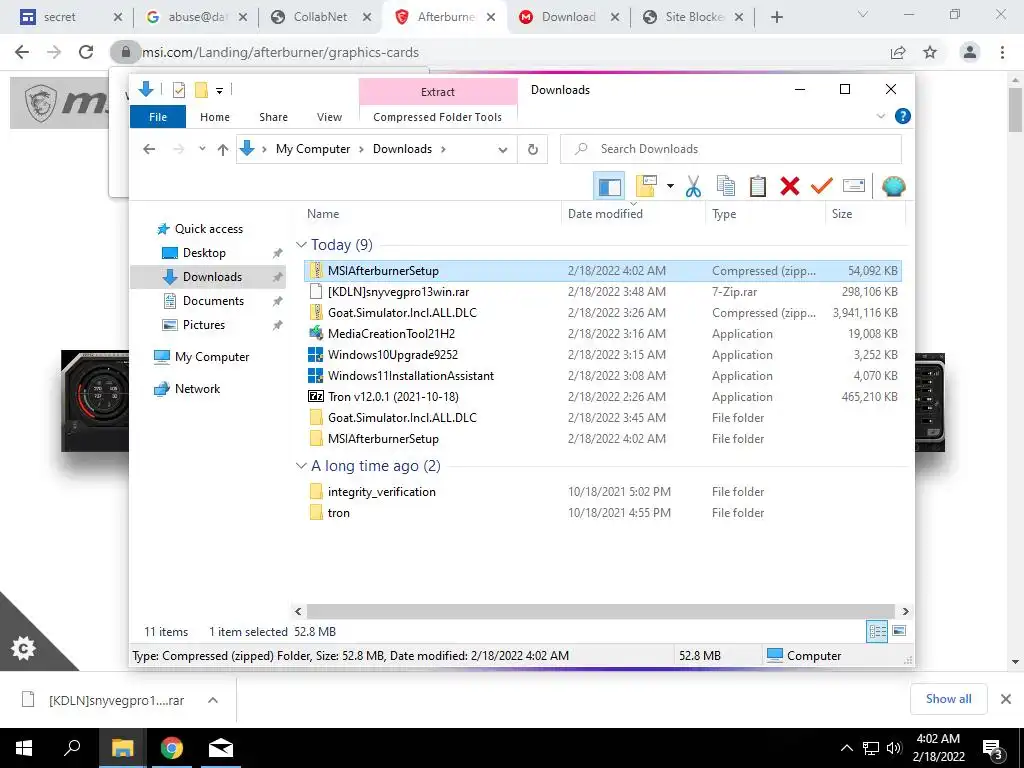The height and width of the screenshot is (768, 1024).
Task: Open the Home ribbon tab
Action: 215,117
